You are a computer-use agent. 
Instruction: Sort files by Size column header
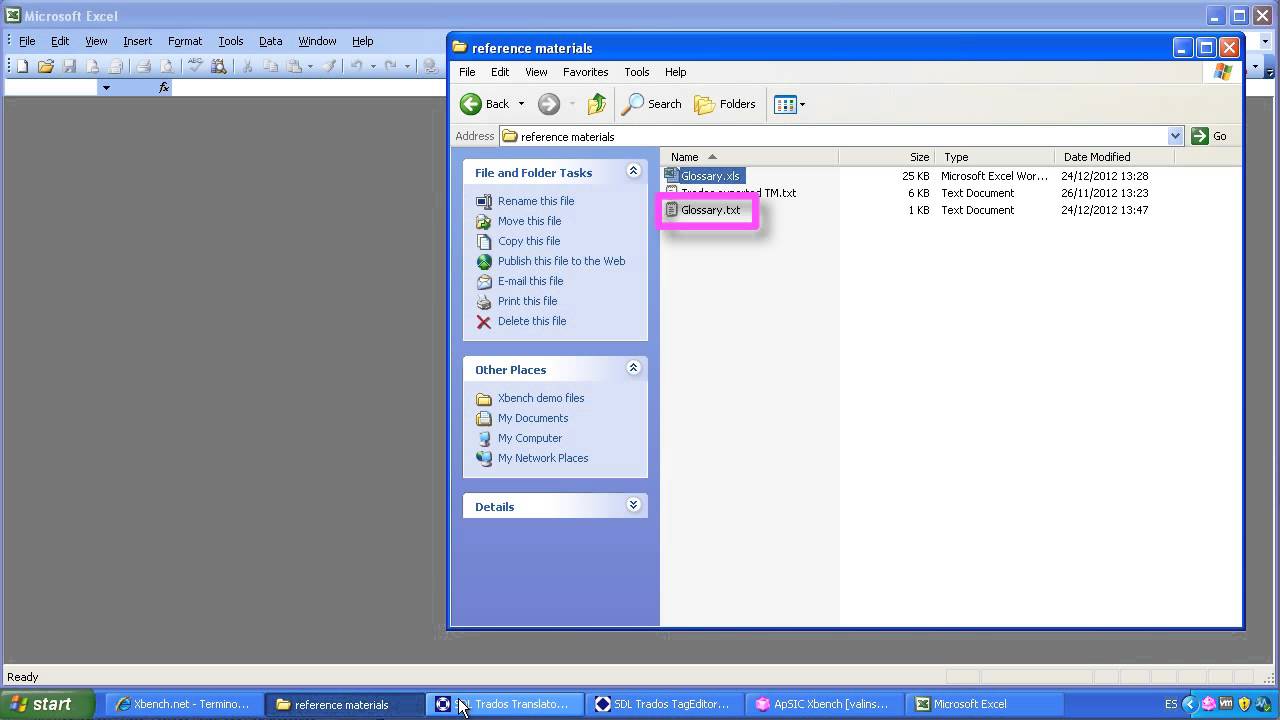coord(886,157)
